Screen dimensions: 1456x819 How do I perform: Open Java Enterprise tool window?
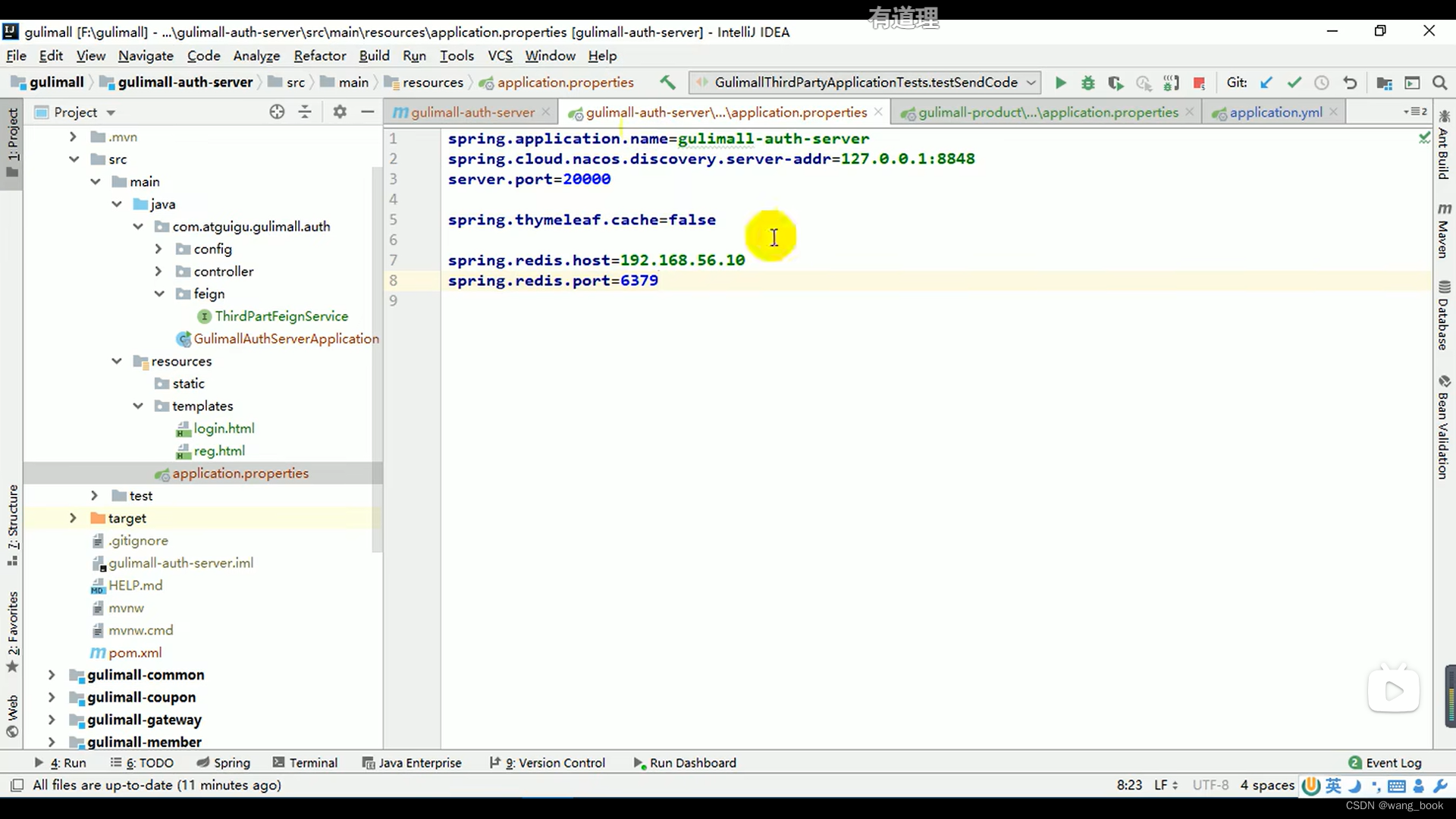click(412, 763)
